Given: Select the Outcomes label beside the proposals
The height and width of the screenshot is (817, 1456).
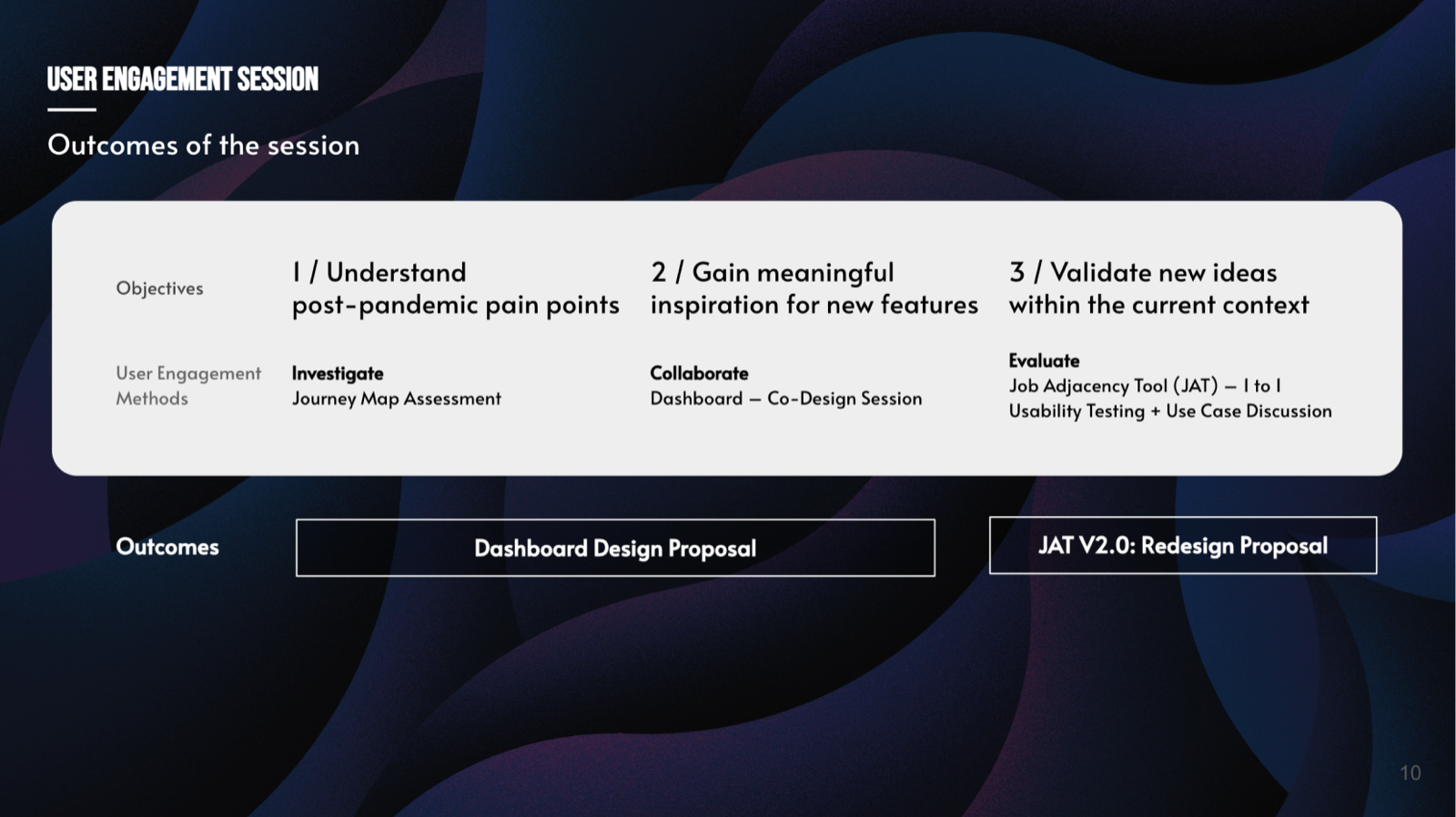Looking at the screenshot, I should point(167,547).
